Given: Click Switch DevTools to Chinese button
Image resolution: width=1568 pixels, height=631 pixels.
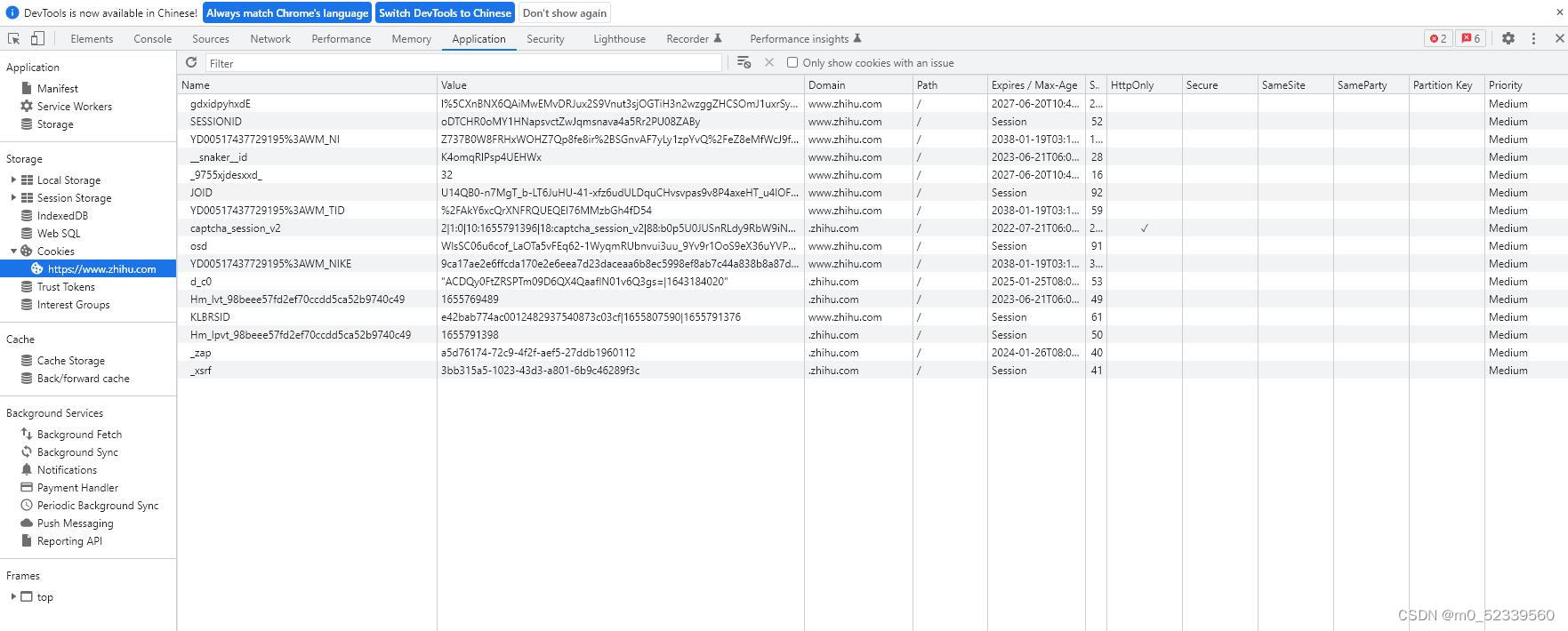Looking at the screenshot, I should pos(445,12).
